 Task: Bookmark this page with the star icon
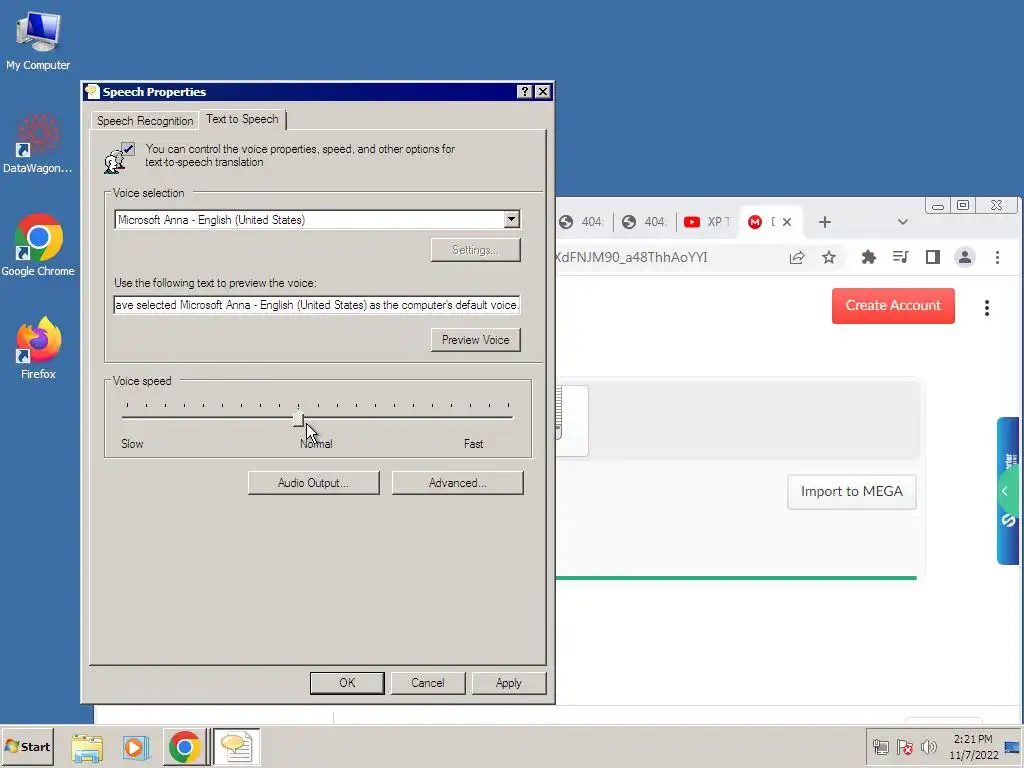829,257
